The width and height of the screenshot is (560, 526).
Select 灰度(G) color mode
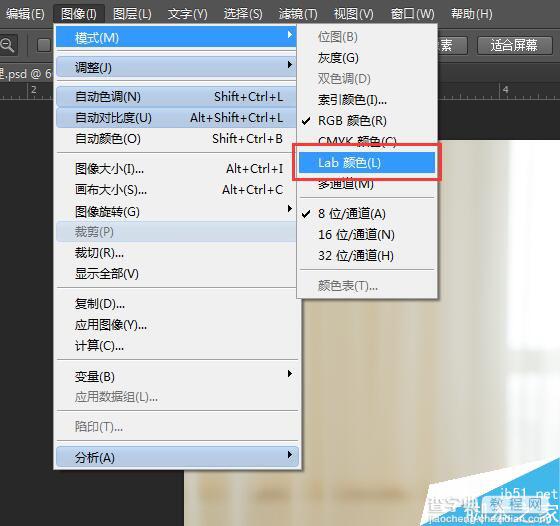[367, 57]
